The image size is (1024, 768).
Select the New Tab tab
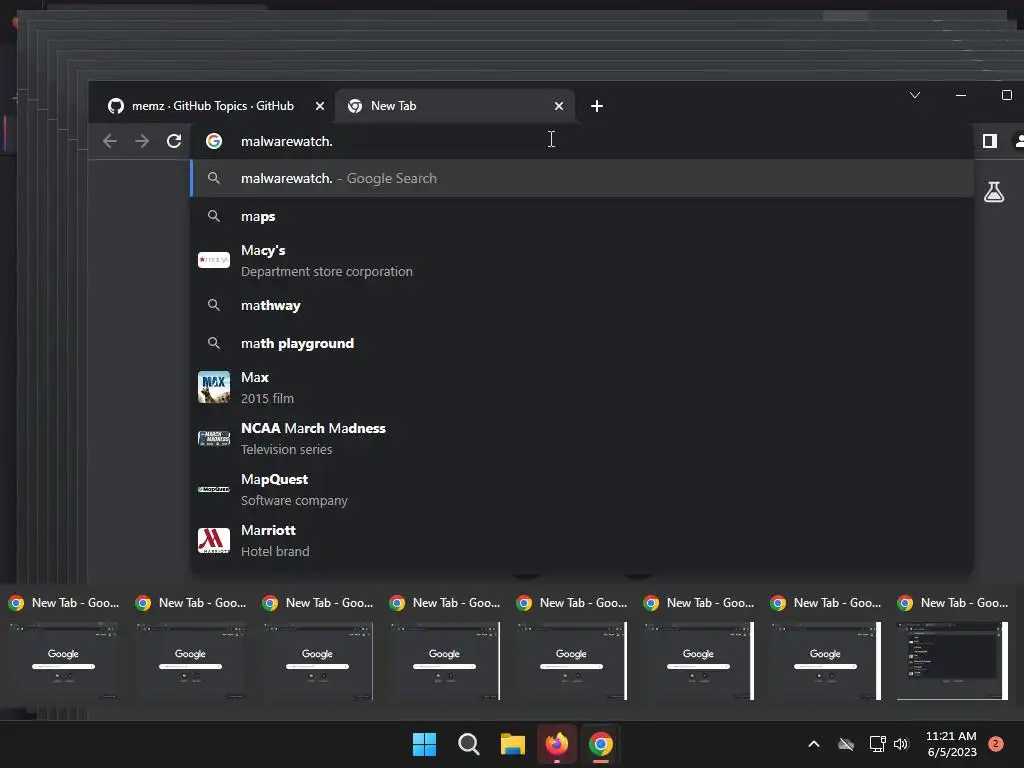[455, 106]
